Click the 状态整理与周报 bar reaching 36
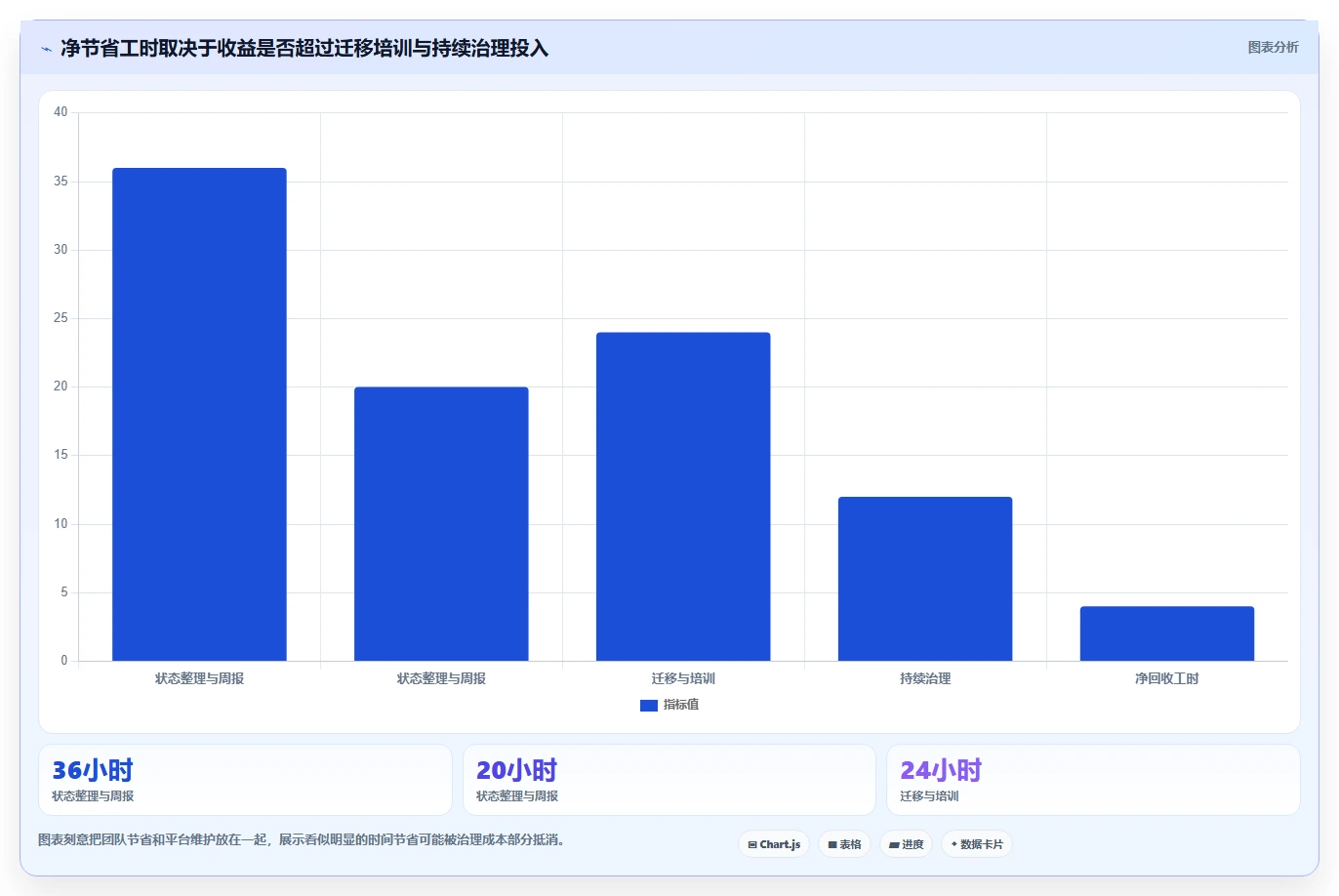This screenshot has width=1339, height=896. pyautogui.click(x=199, y=415)
